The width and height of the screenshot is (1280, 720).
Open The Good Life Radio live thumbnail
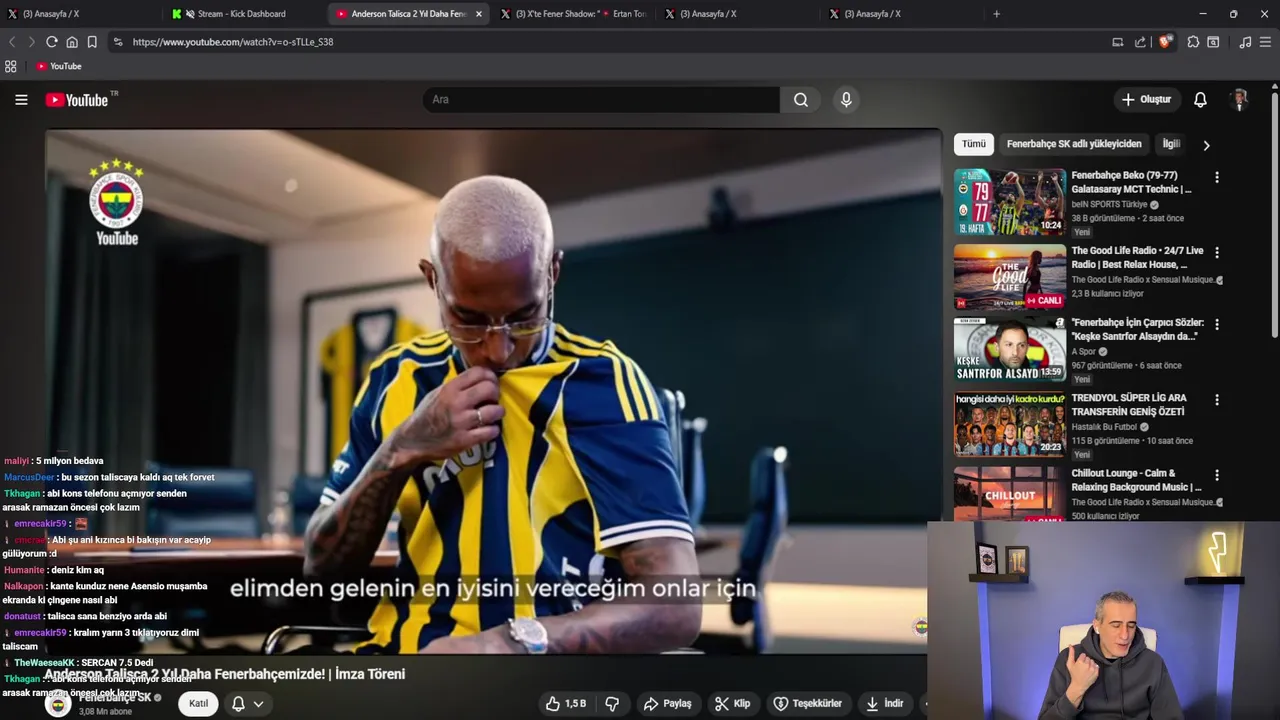tap(1010, 277)
